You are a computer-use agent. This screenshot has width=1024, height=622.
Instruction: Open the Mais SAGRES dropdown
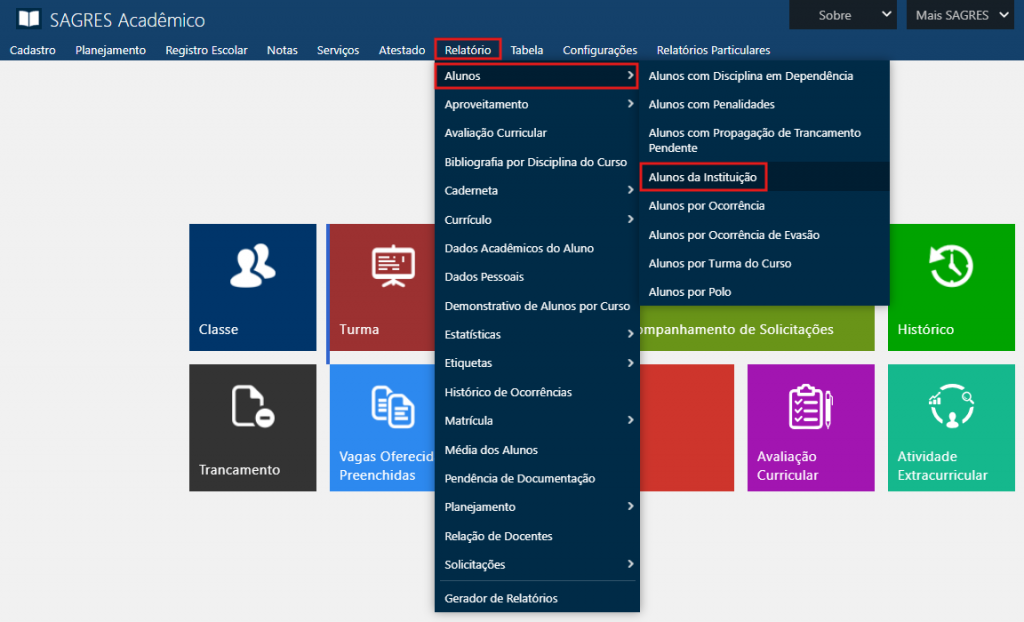point(960,15)
